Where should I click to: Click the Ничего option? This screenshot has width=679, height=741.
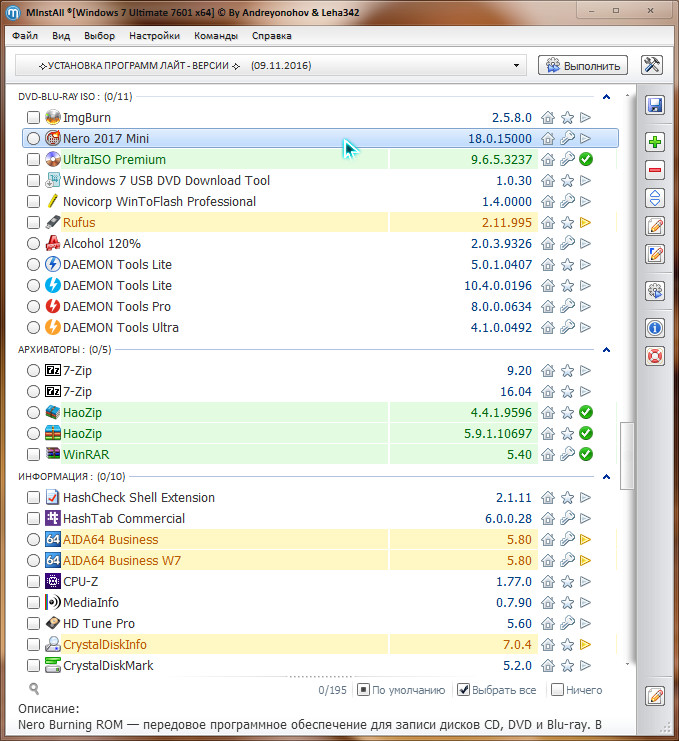point(577,690)
